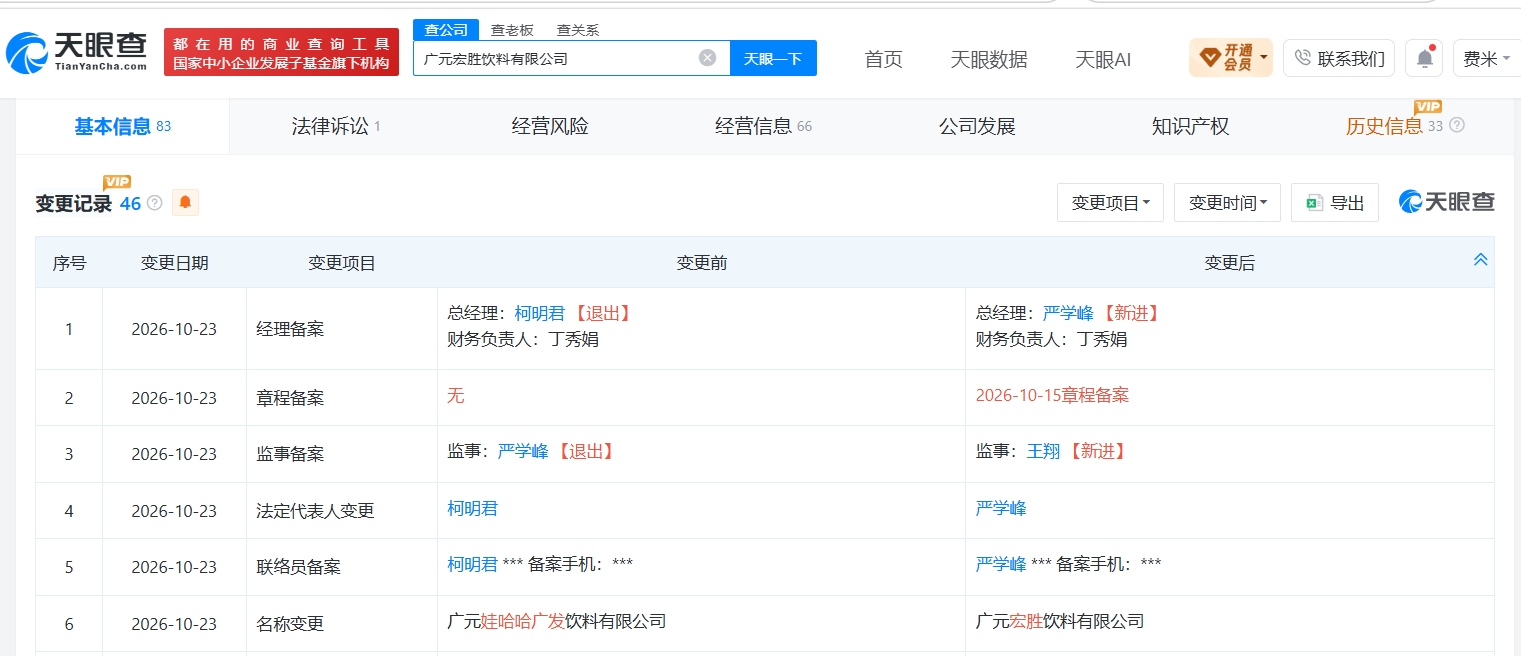Switch to the 基本信息 tab
Screen dimensions: 1521x656
122,127
